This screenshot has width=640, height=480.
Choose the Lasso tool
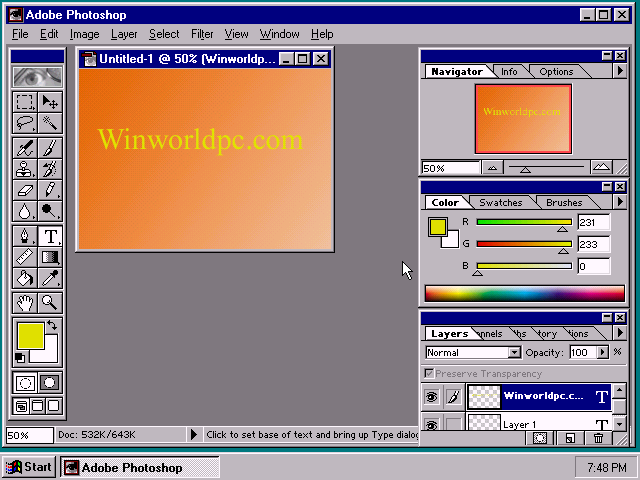pos(25,123)
